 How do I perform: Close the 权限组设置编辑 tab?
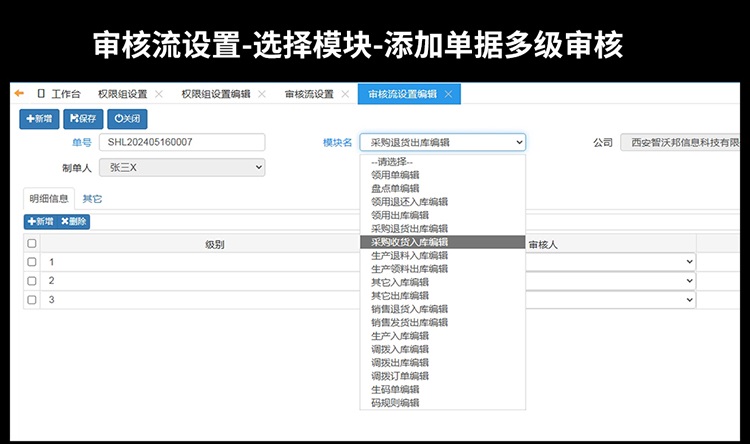click(x=262, y=94)
